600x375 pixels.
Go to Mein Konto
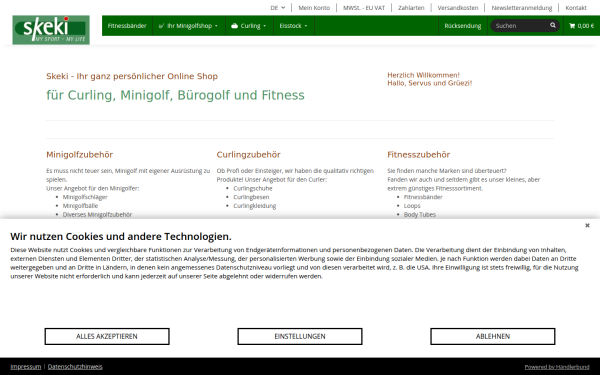314,8
